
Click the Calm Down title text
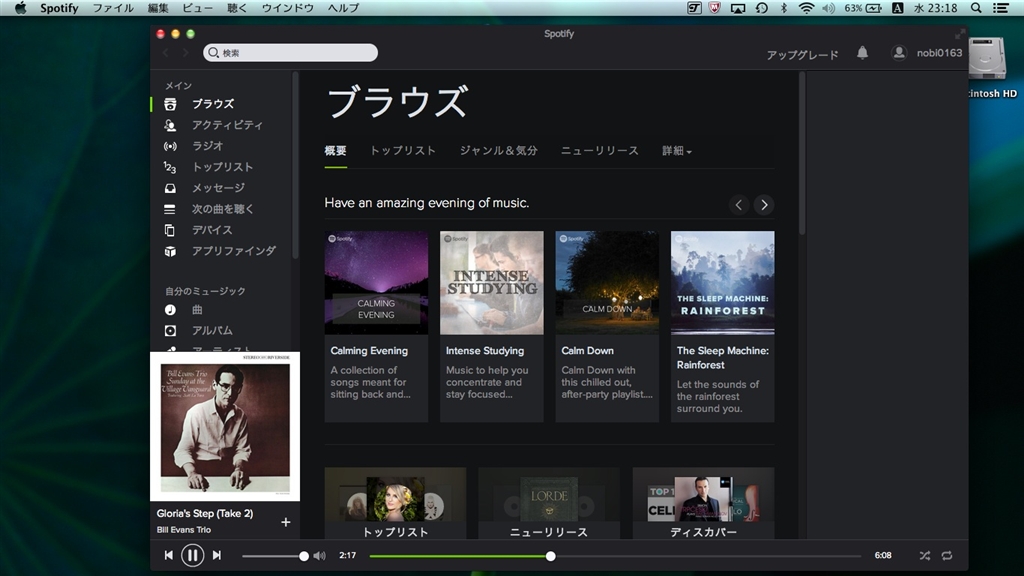coord(587,351)
